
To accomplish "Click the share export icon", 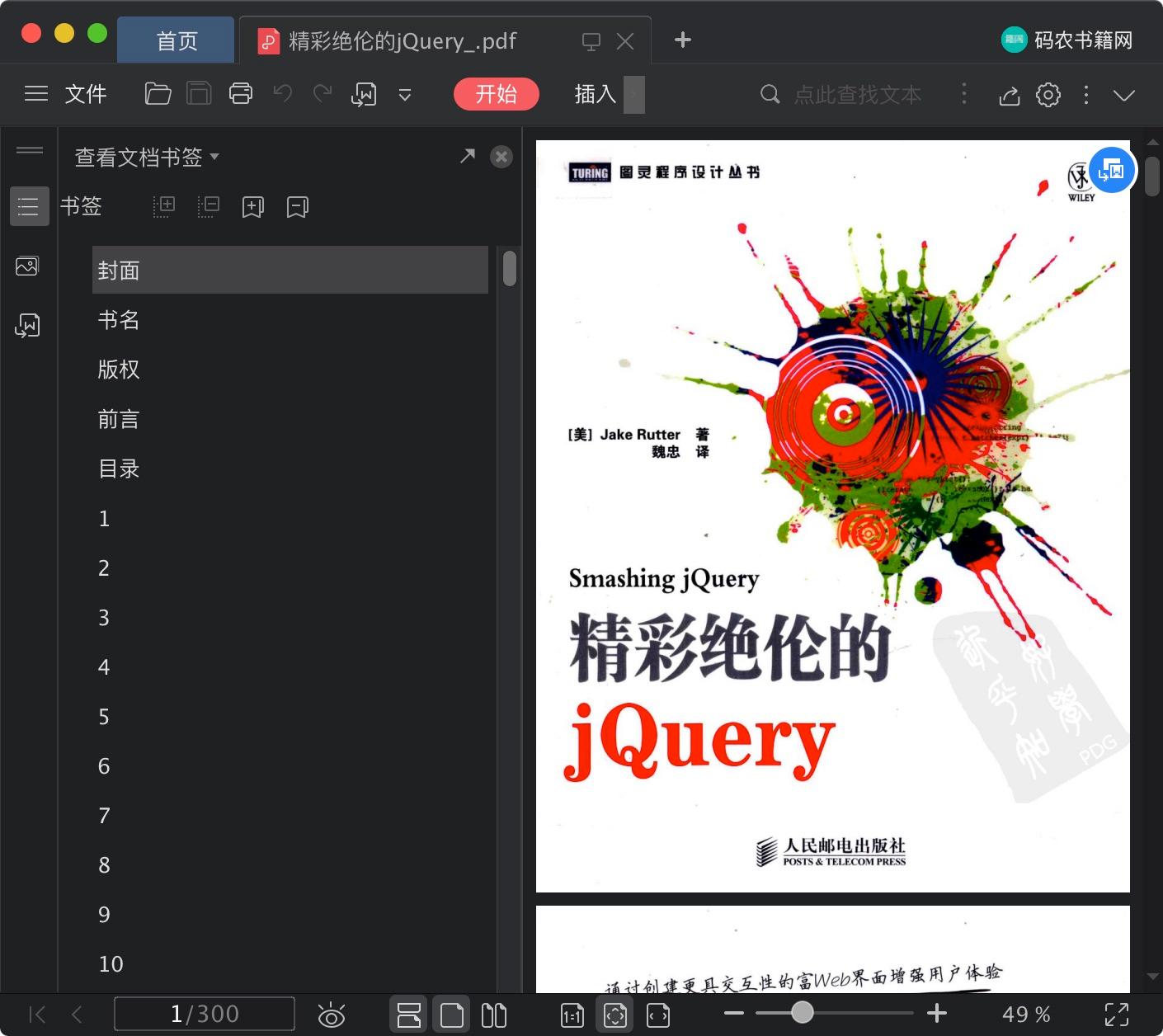I will click(1010, 96).
